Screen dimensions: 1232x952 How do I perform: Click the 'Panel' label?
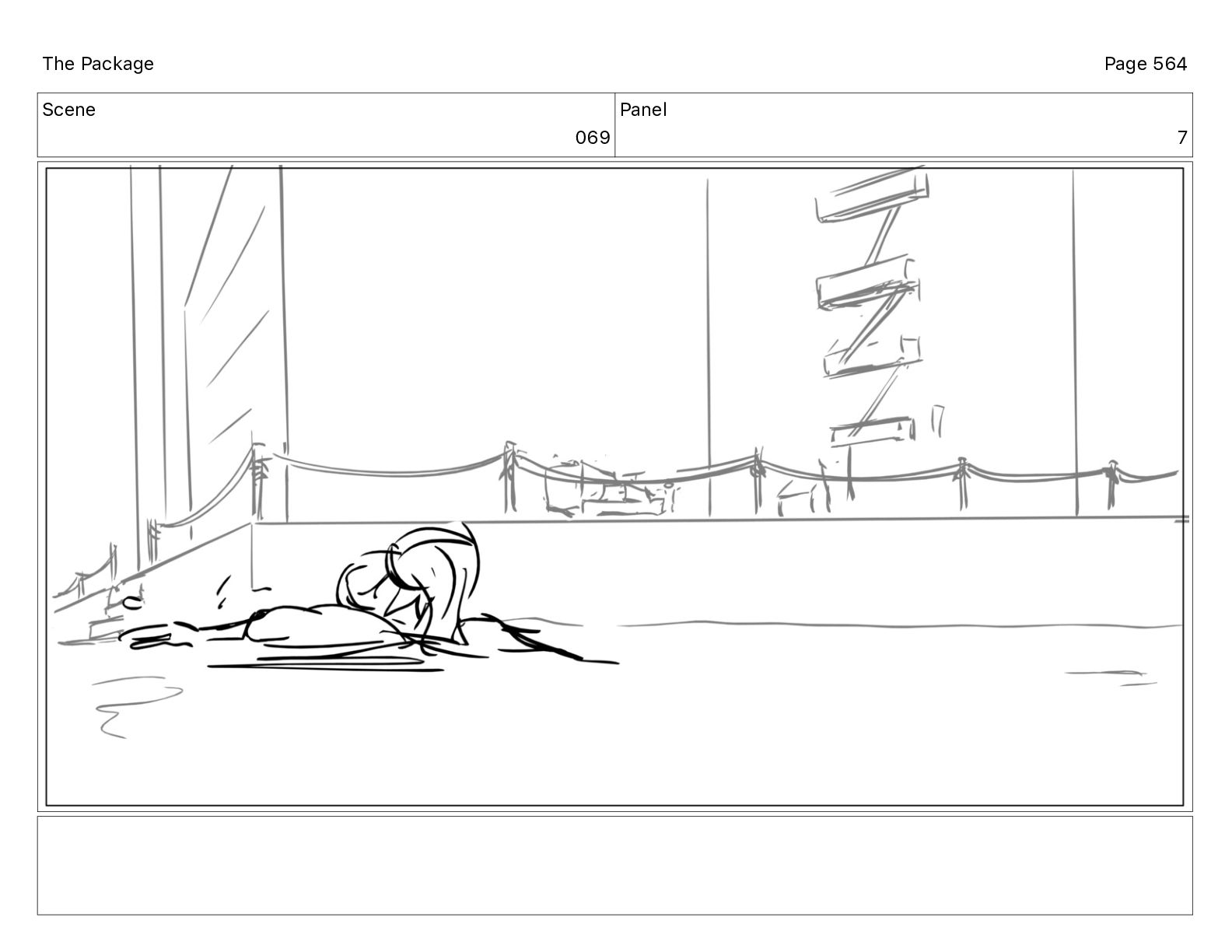click(643, 110)
